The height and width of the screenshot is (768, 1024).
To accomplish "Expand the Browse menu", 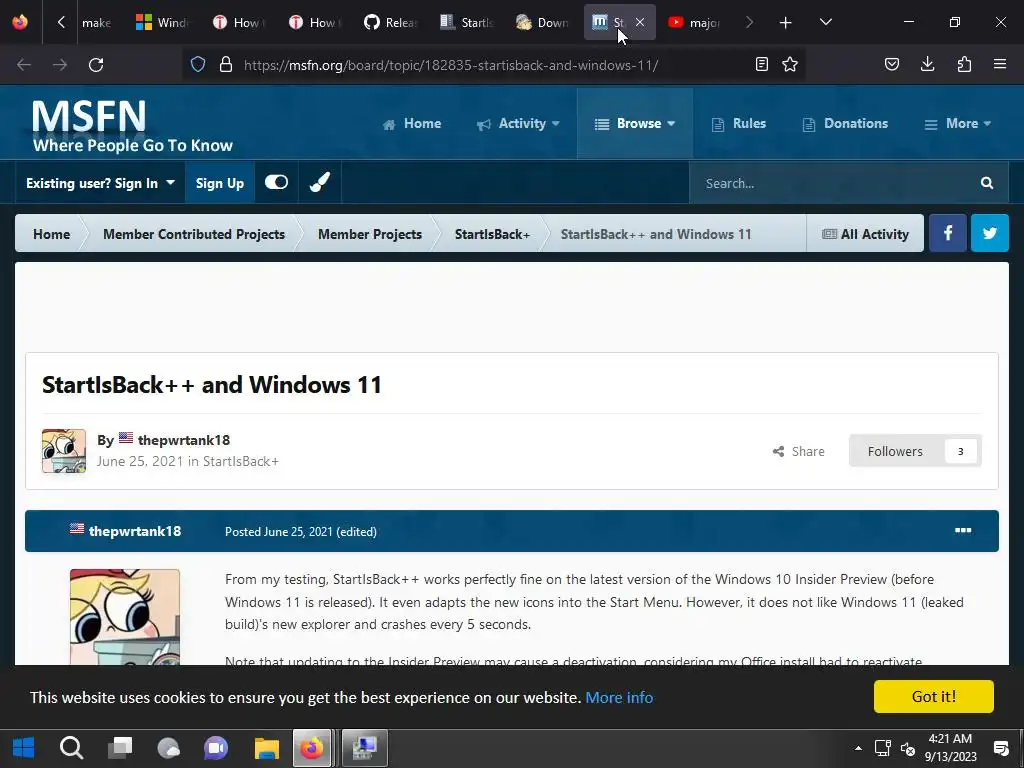I will pyautogui.click(x=635, y=123).
